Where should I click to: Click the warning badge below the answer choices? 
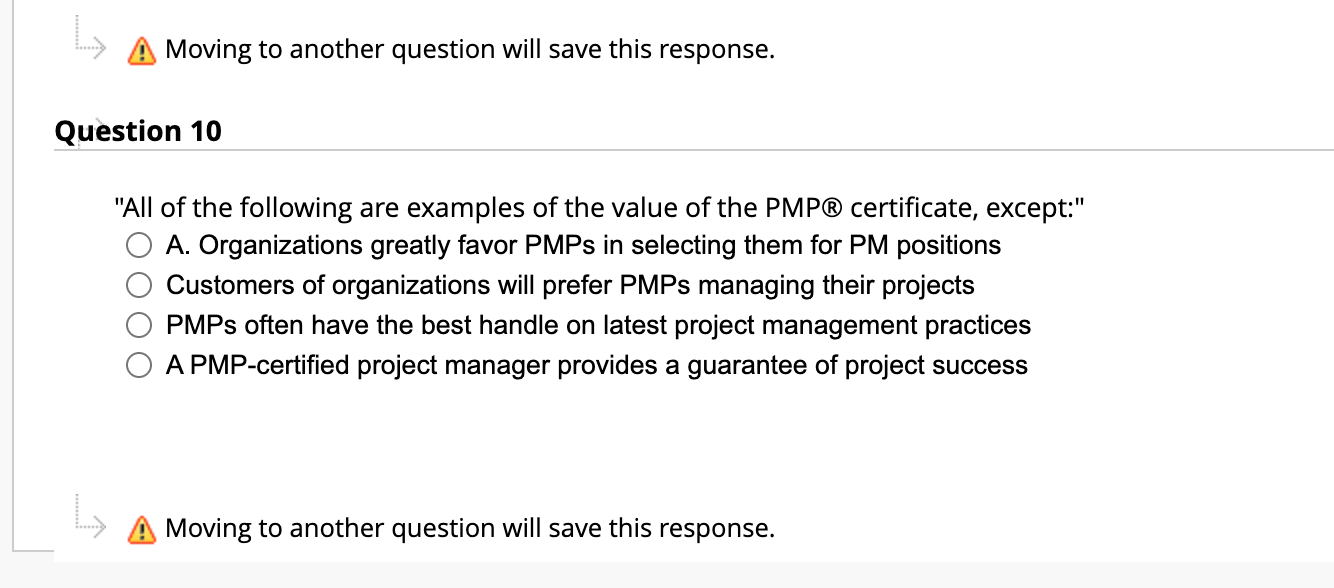(141, 529)
